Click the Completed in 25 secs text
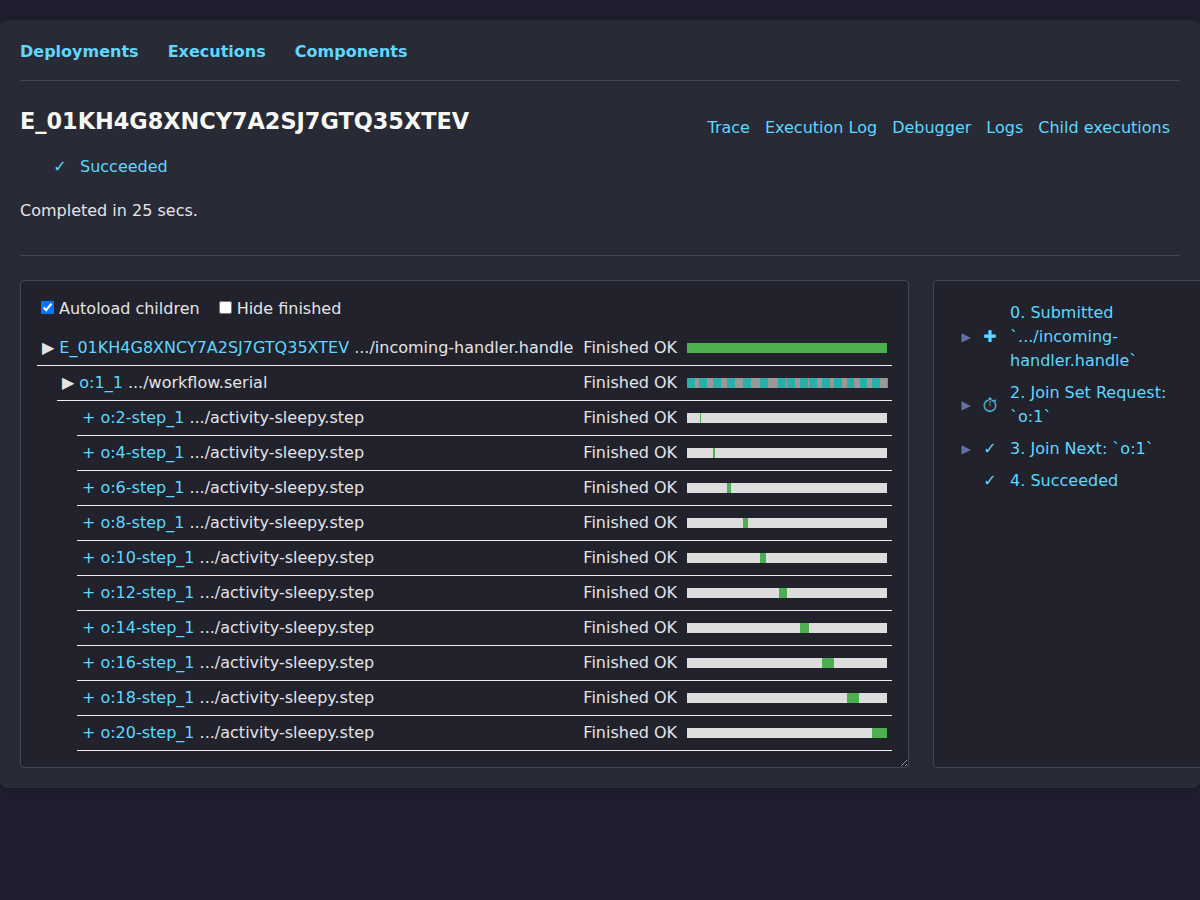The image size is (1200, 900). click(109, 211)
